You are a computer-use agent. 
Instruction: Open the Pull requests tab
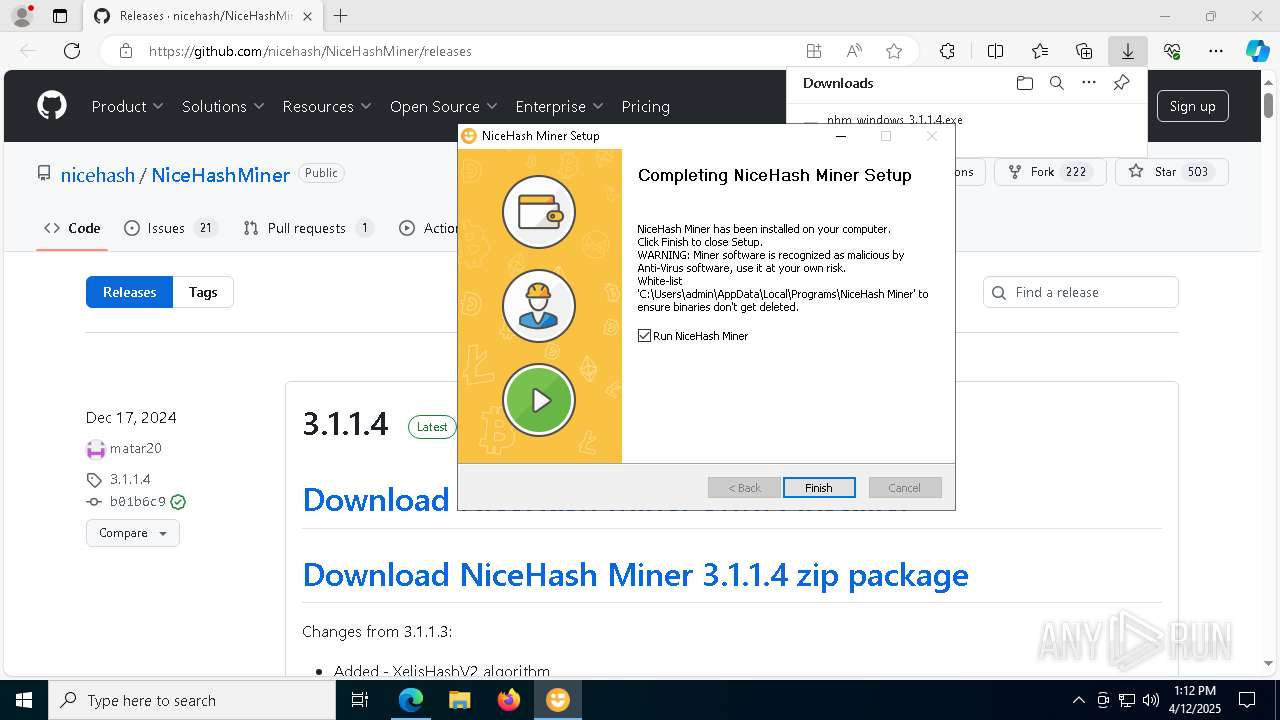(308, 228)
